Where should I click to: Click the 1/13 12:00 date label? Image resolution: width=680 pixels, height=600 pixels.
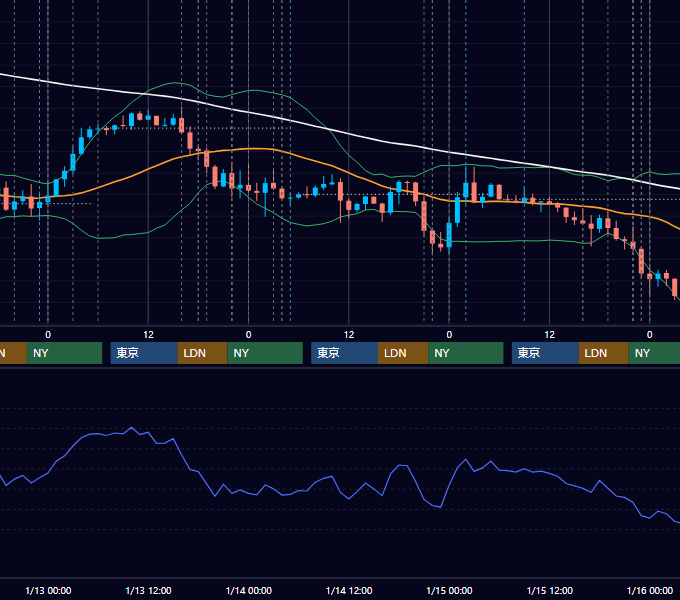pyautogui.click(x=148, y=590)
